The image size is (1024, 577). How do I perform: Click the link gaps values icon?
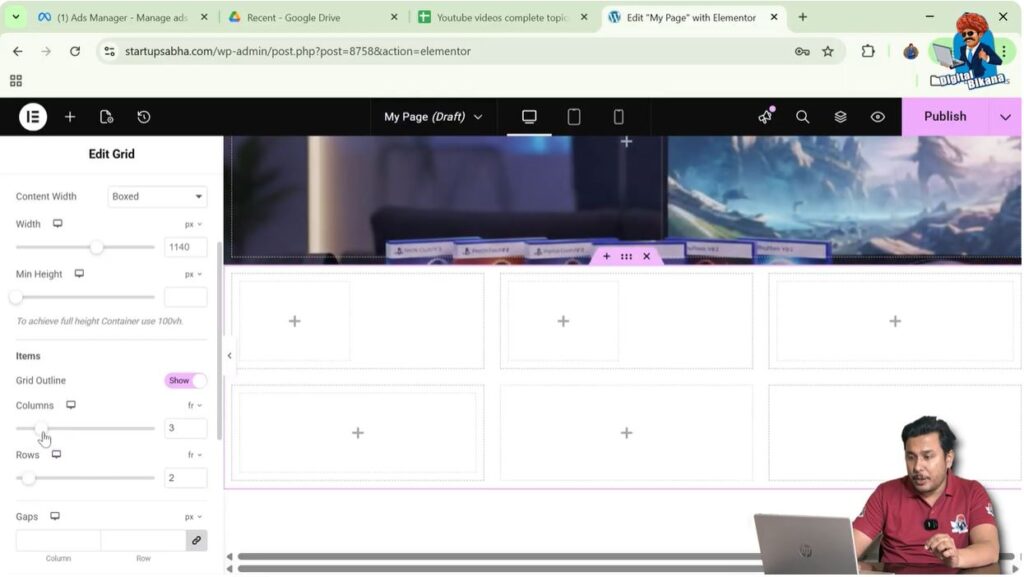196,540
